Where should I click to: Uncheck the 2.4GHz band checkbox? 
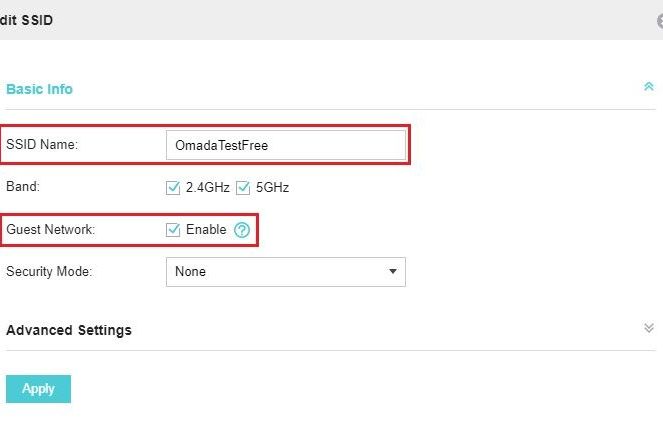(173, 187)
